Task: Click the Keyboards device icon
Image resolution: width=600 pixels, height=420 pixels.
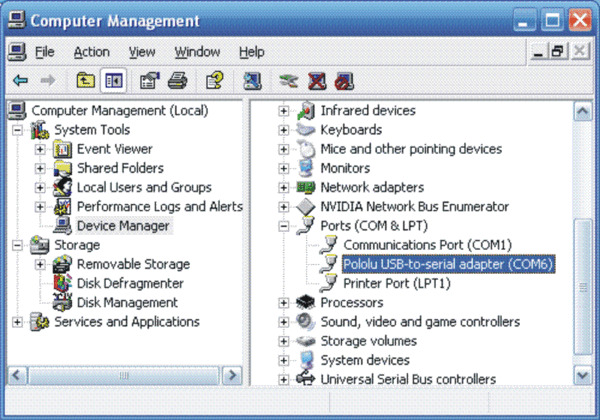Action: [x=306, y=130]
